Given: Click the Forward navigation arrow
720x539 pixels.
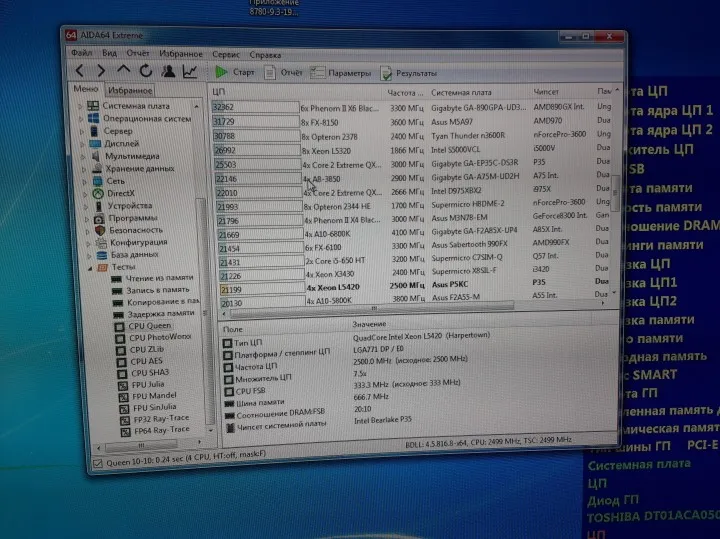Looking at the screenshot, I should coord(101,71).
